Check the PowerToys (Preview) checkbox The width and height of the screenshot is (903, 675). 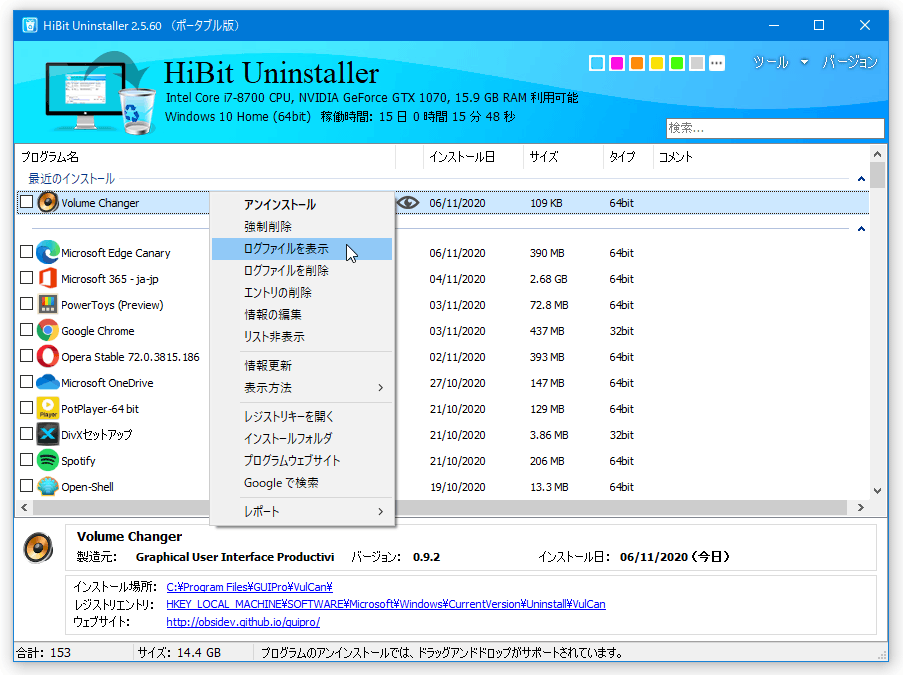click(x=26, y=304)
